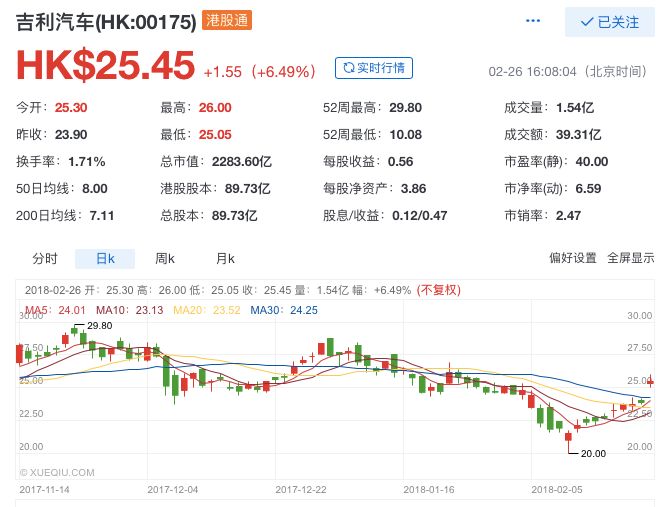Click the 2018-01-16 date axis label
This screenshot has height=507, width=671.
(429, 489)
